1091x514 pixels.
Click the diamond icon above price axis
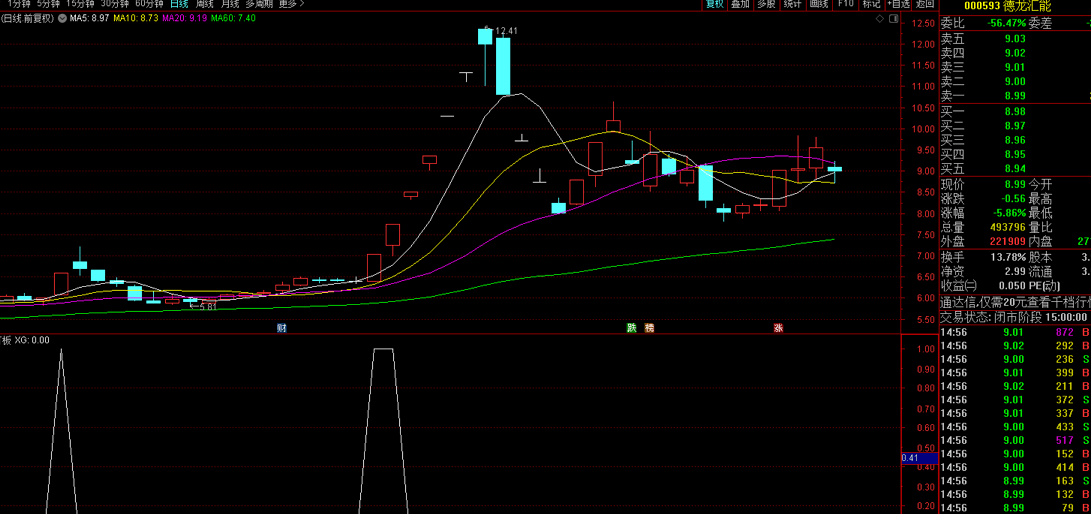pos(879,19)
